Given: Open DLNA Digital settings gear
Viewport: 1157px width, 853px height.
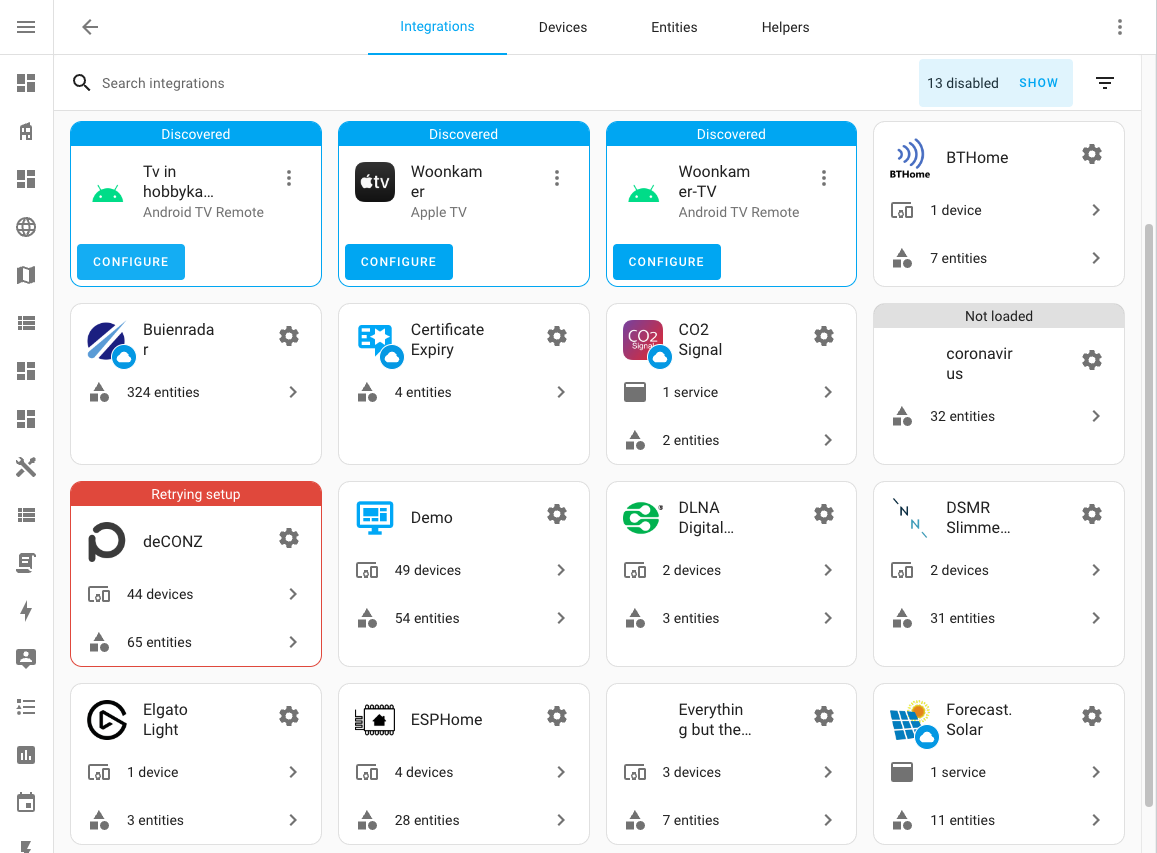Looking at the screenshot, I should point(824,514).
